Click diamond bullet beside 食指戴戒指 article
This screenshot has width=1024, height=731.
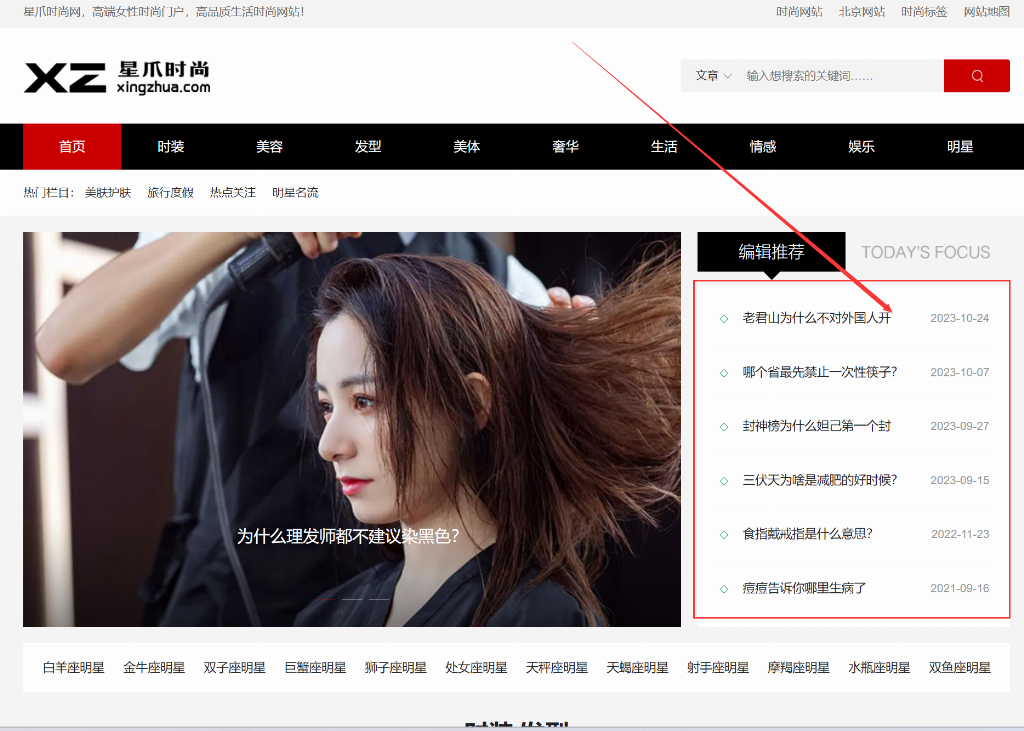[724, 535]
